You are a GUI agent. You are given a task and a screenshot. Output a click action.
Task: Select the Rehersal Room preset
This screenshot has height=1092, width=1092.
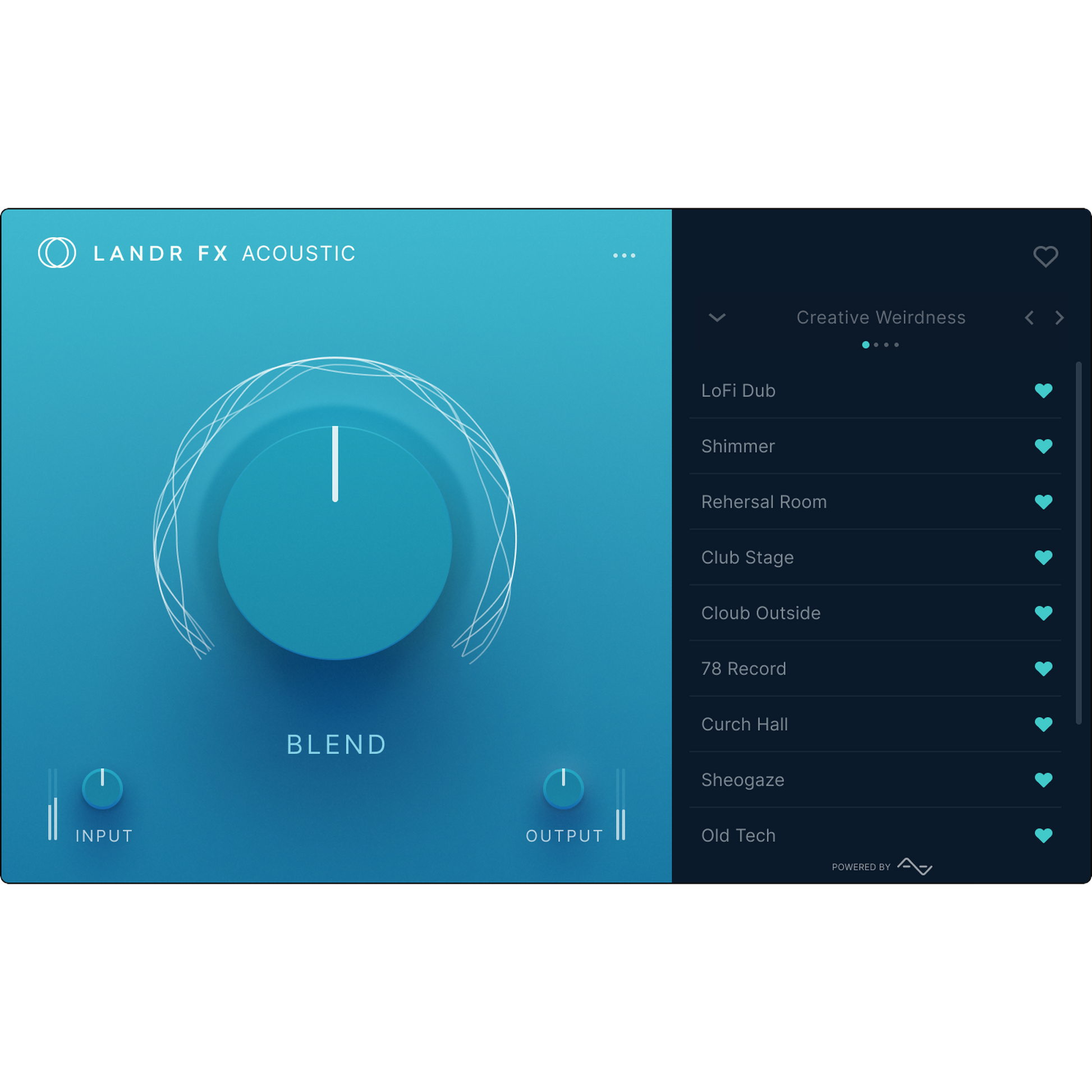(x=764, y=502)
